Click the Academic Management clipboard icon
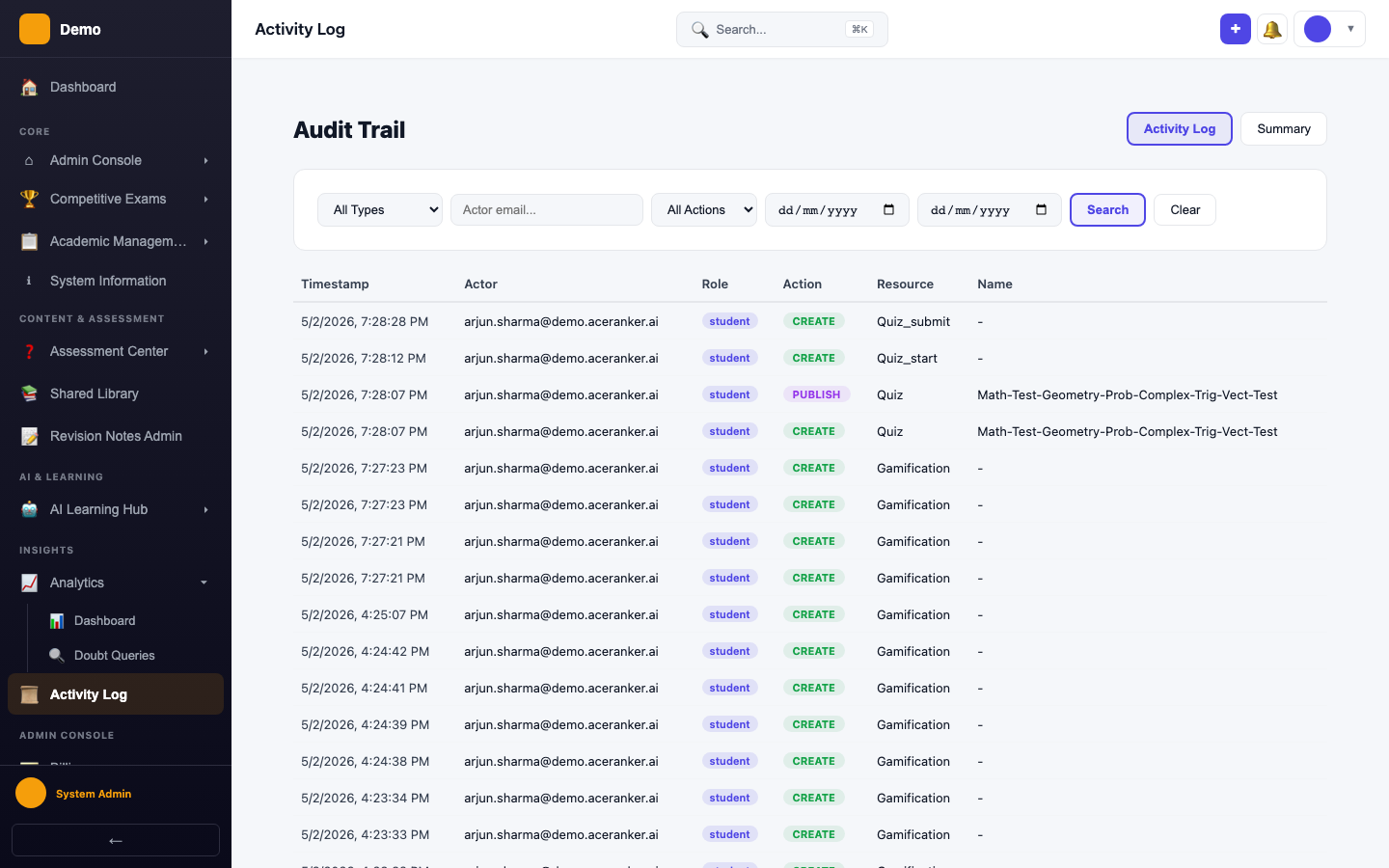1389x868 pixels. click(29, 241)
